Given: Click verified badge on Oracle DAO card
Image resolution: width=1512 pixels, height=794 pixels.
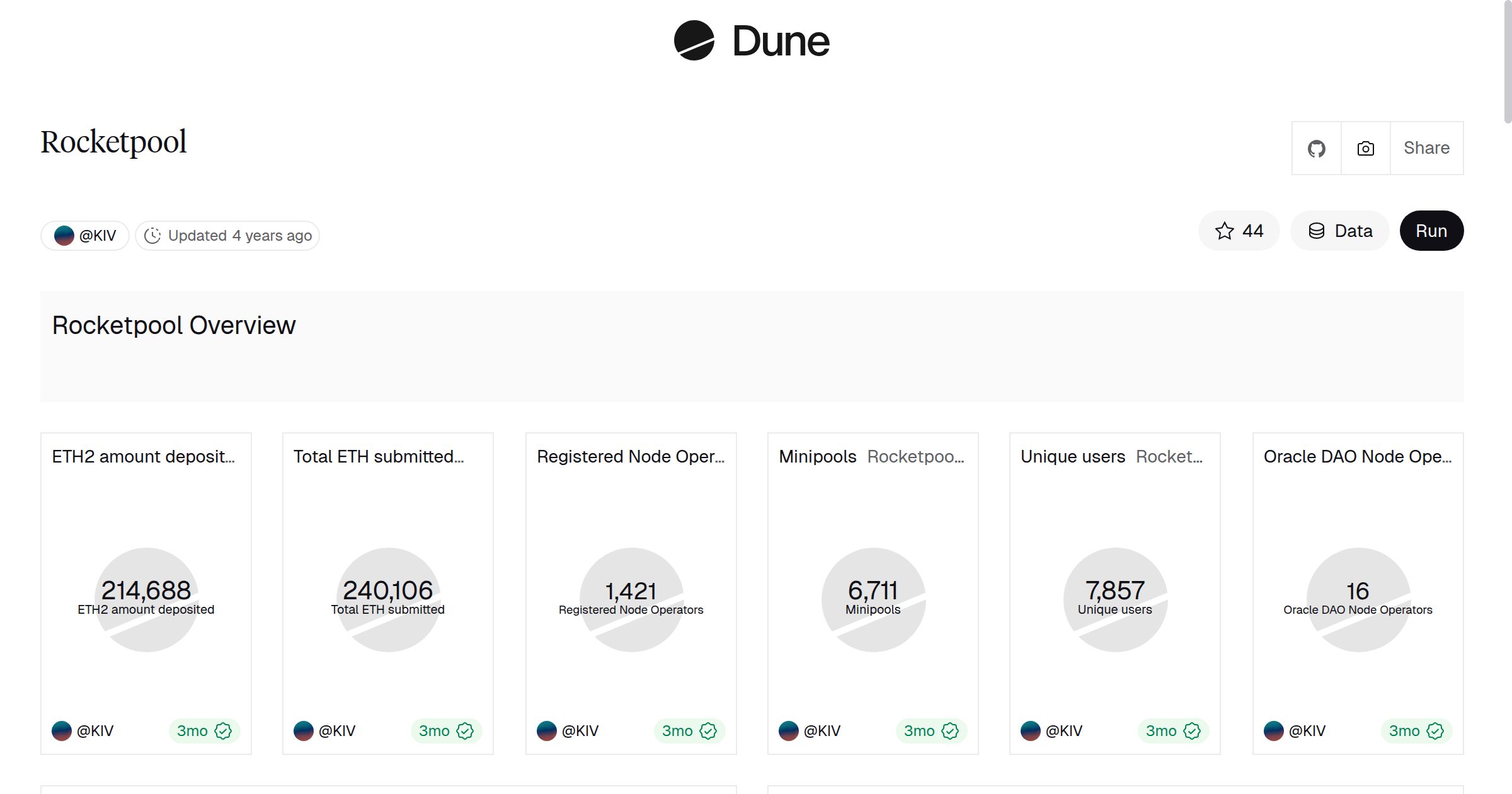Looking at the screenshot, I should point(1435,731).
